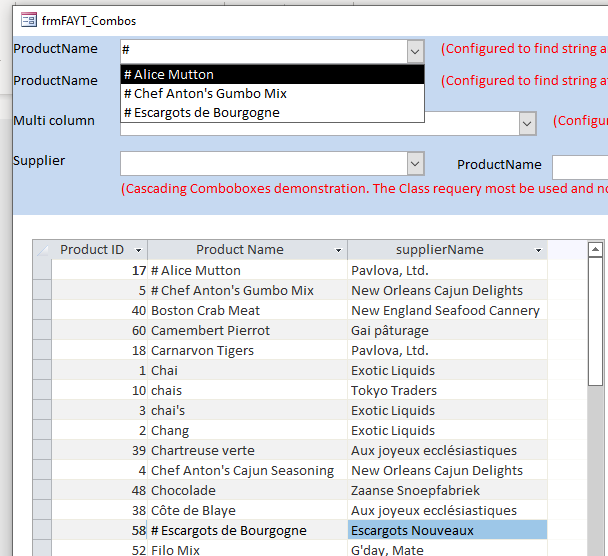
Task: Open the Product ID column filter arrow
Action: (138, 250)
